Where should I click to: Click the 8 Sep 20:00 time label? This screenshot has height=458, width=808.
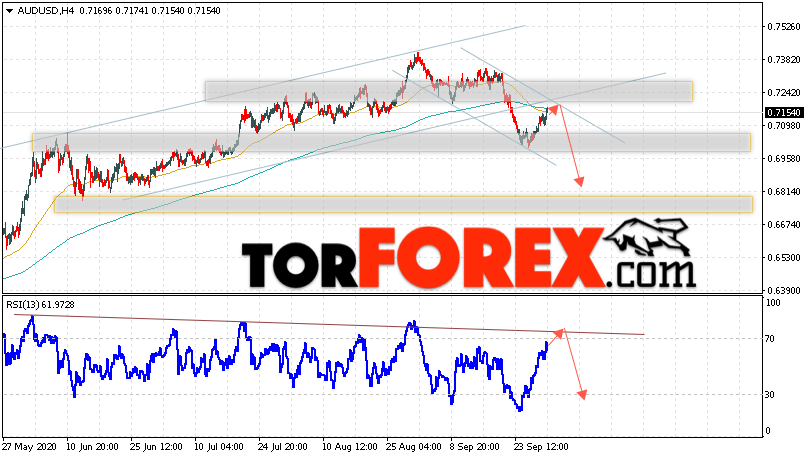475,447
